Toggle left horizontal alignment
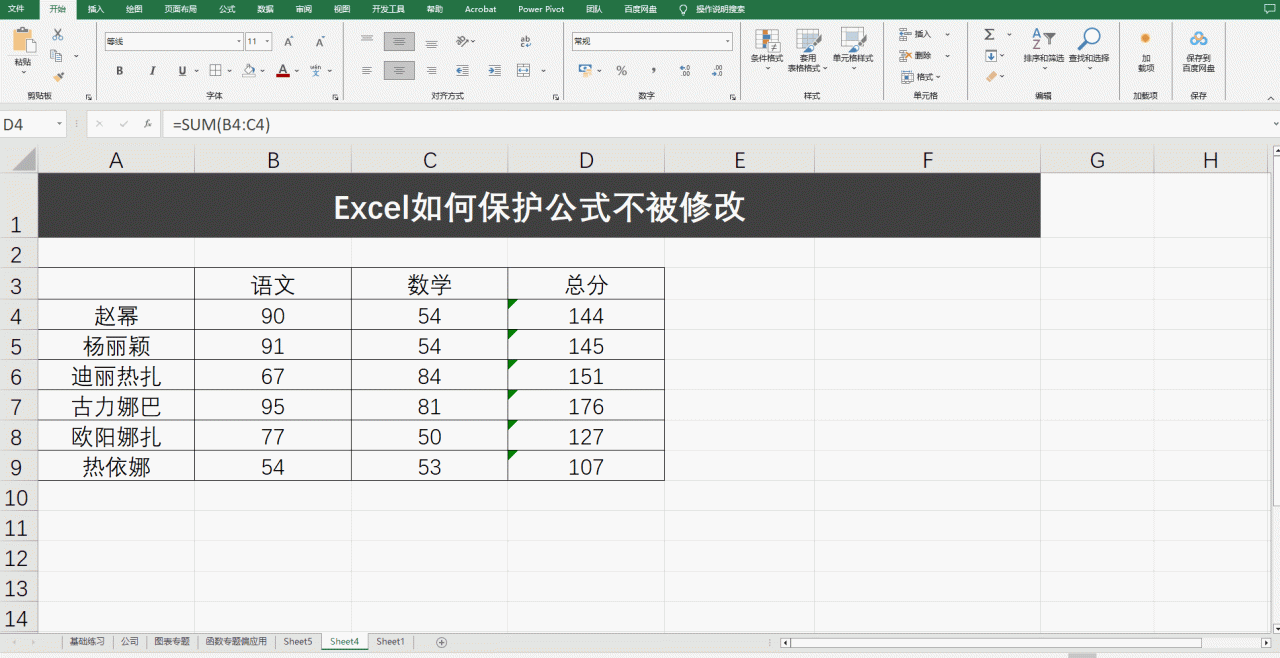1280x658 pixels. click(x=367, y=71)
